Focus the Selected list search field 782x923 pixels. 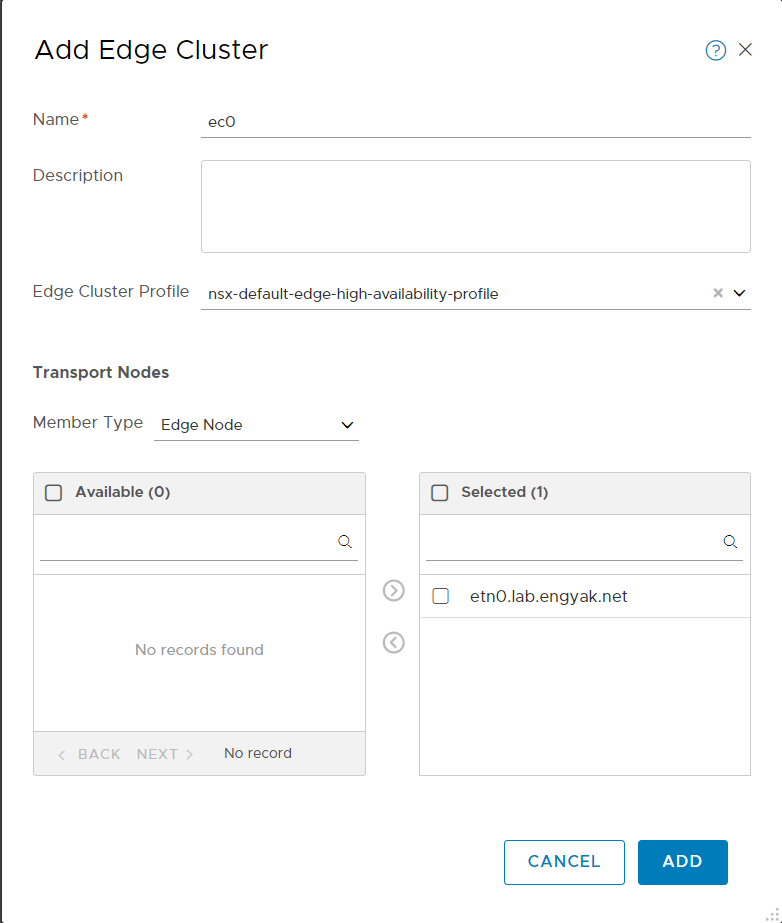click(x=572, y=542)
